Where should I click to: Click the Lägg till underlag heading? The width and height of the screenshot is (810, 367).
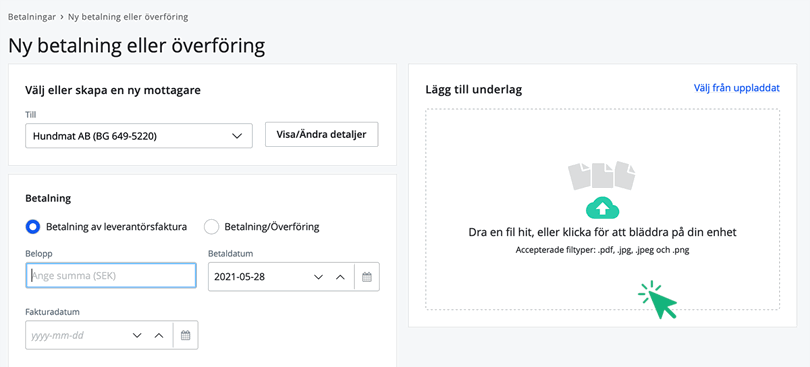point(474,90)
